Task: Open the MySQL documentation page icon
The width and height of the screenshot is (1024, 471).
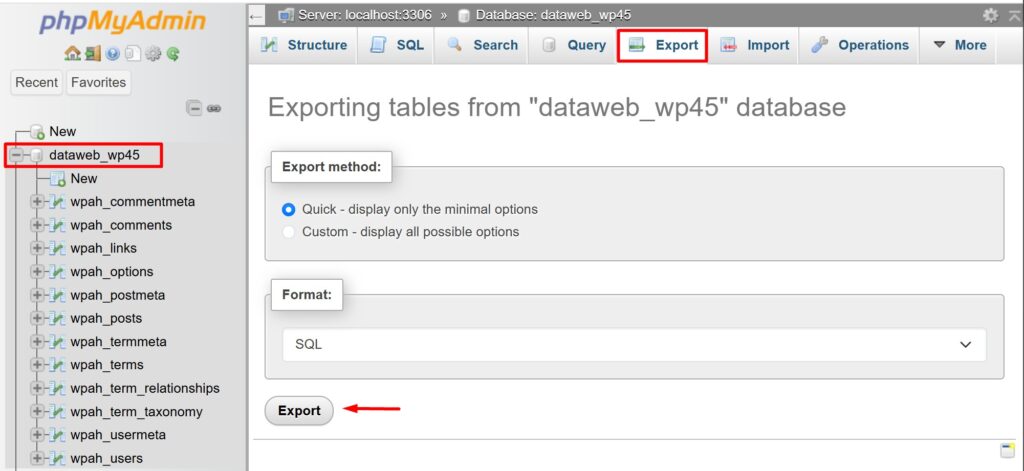Action: click(132, 54)
